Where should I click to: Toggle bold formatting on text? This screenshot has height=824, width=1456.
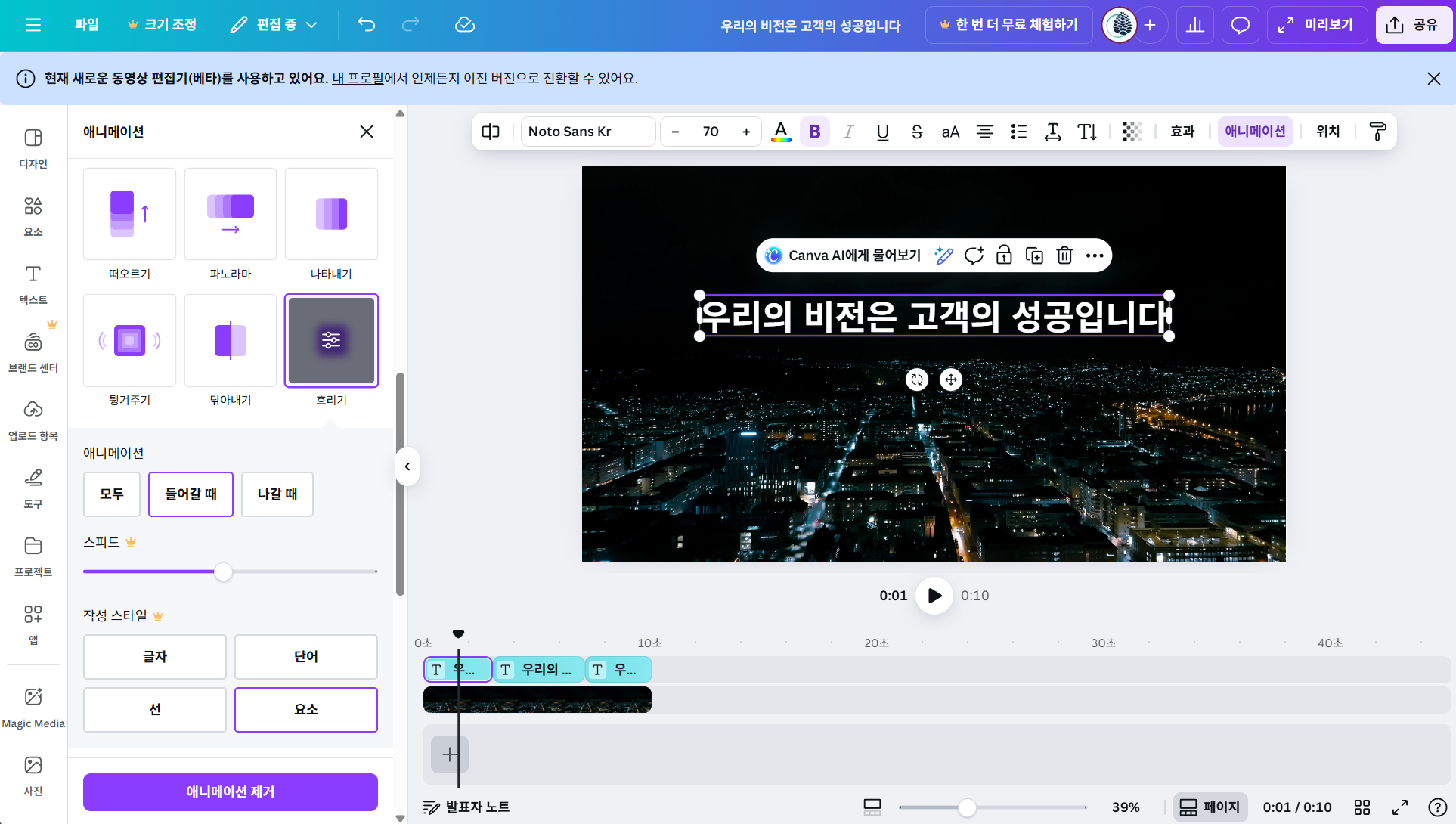click(815, 132)
